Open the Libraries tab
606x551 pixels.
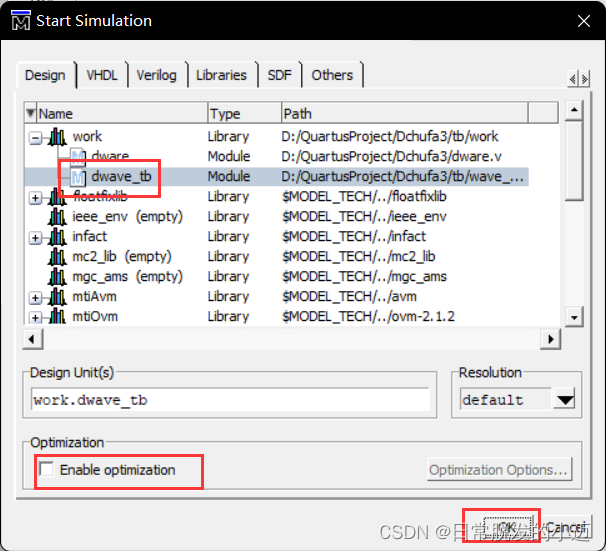[221, 75]
